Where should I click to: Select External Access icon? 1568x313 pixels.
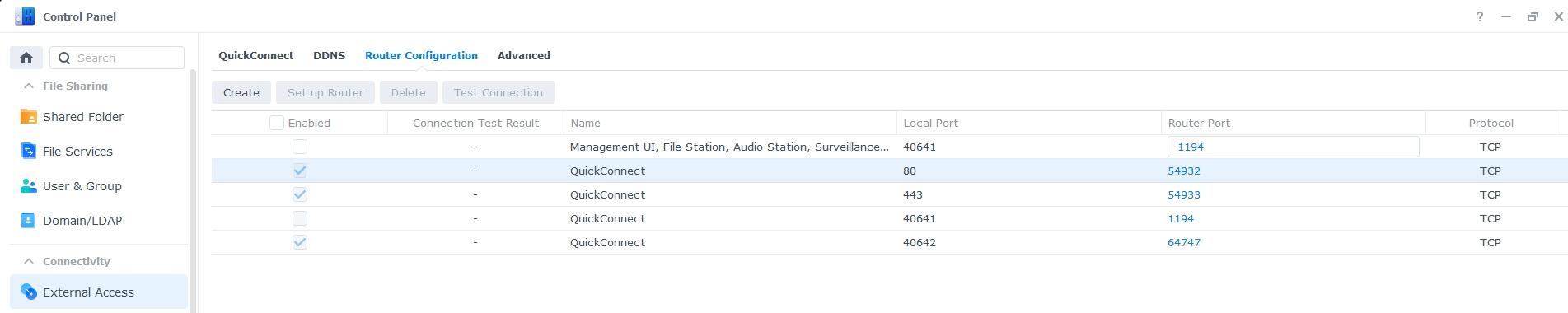pos(28,292)
